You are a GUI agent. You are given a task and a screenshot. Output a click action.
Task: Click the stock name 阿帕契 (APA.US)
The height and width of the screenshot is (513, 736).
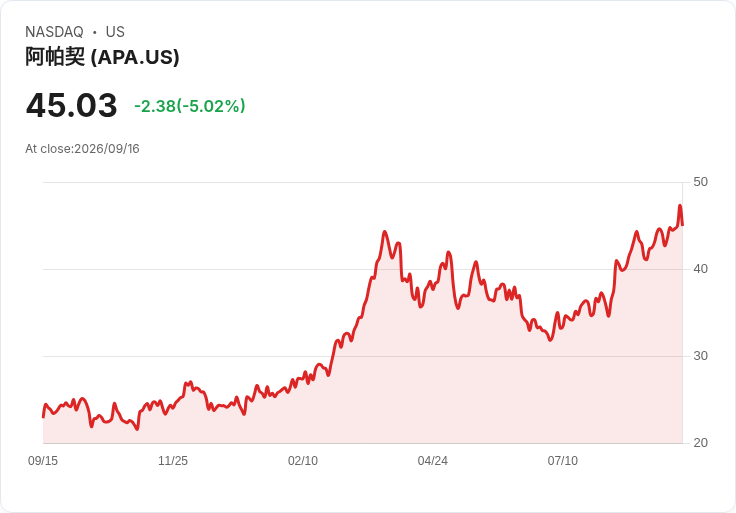coord(102,57)
